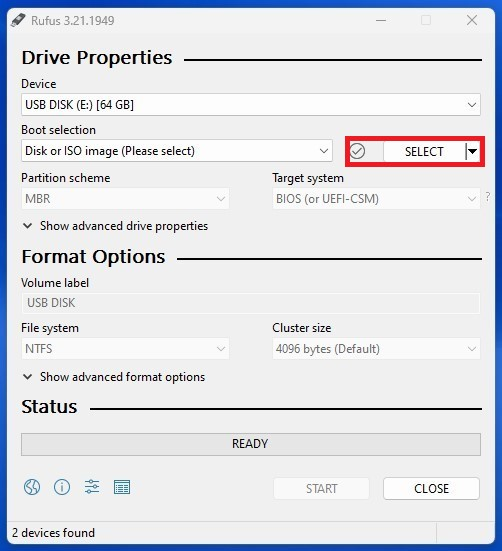Viewport: 502px width, 551px height.
Task: Click the Rufus USB icon in title bar
Action: (18, 20)
